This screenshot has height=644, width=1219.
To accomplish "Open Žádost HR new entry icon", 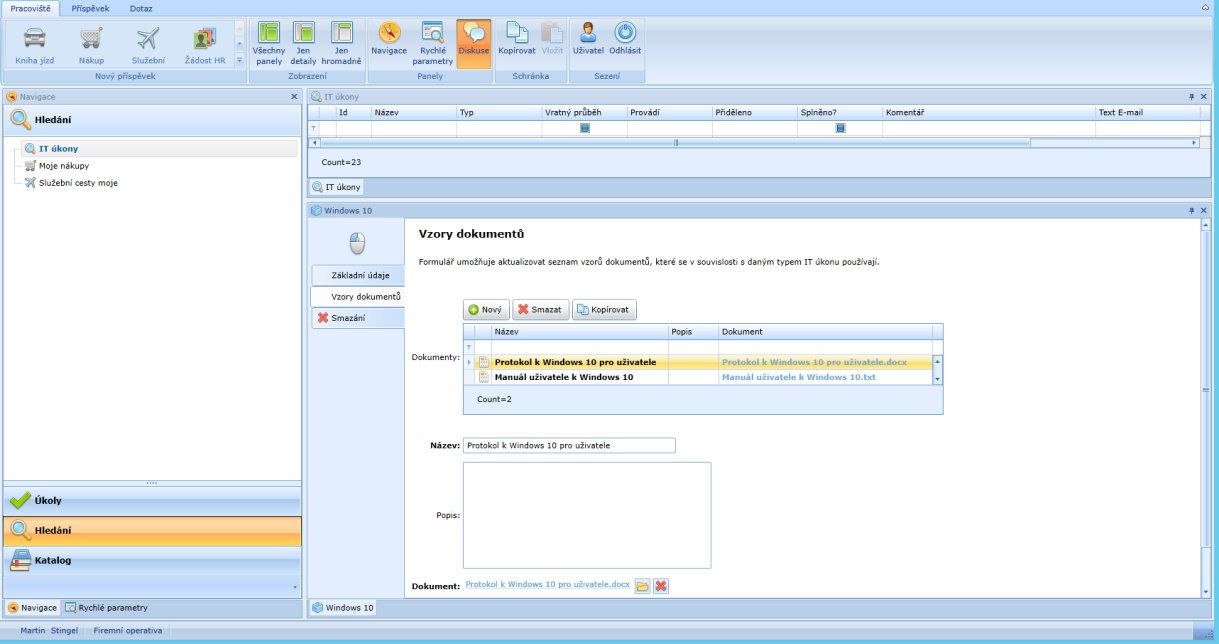I will [205, 39].
